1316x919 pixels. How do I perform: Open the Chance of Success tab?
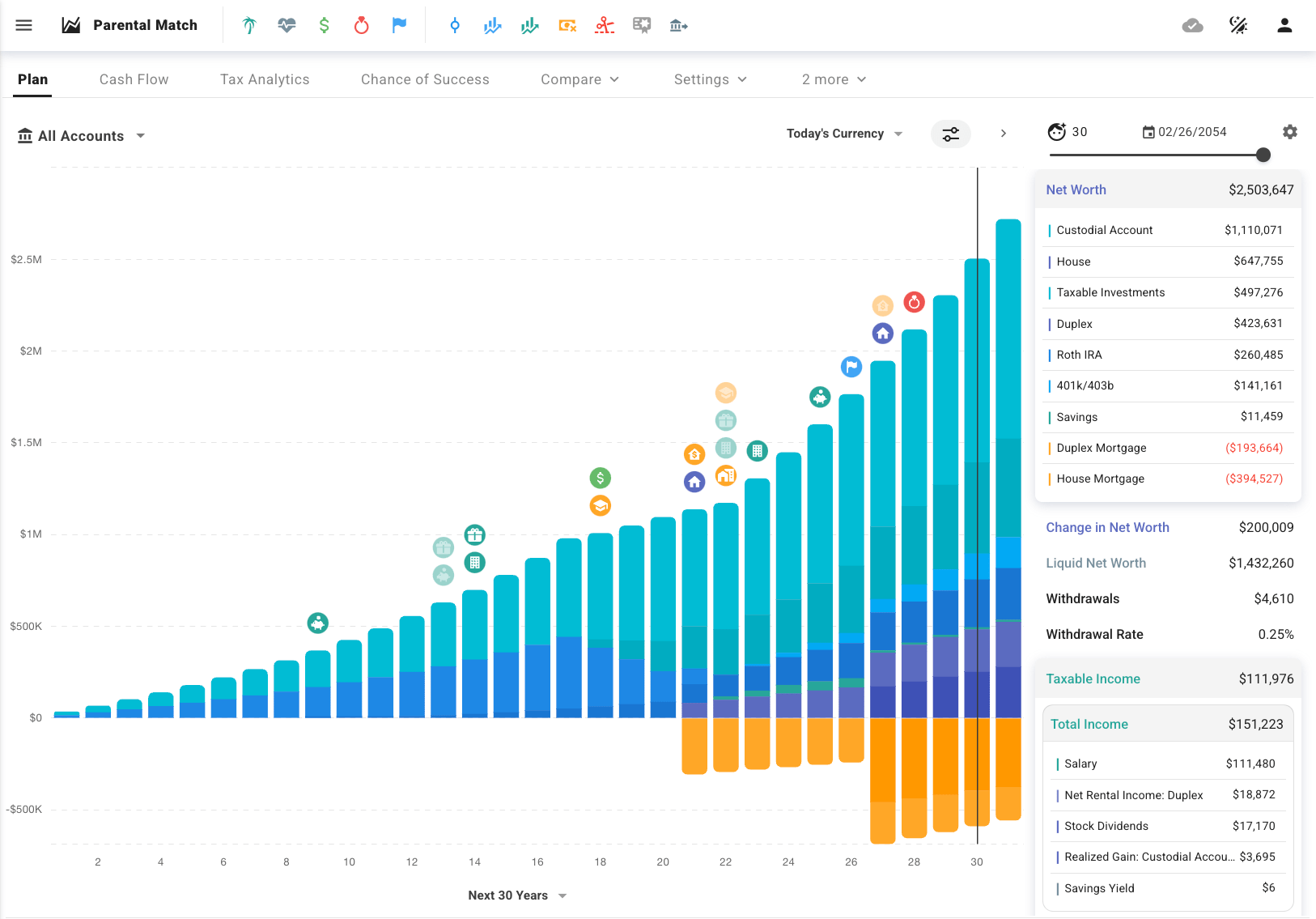pyautogui.click(x=425, y=79)
